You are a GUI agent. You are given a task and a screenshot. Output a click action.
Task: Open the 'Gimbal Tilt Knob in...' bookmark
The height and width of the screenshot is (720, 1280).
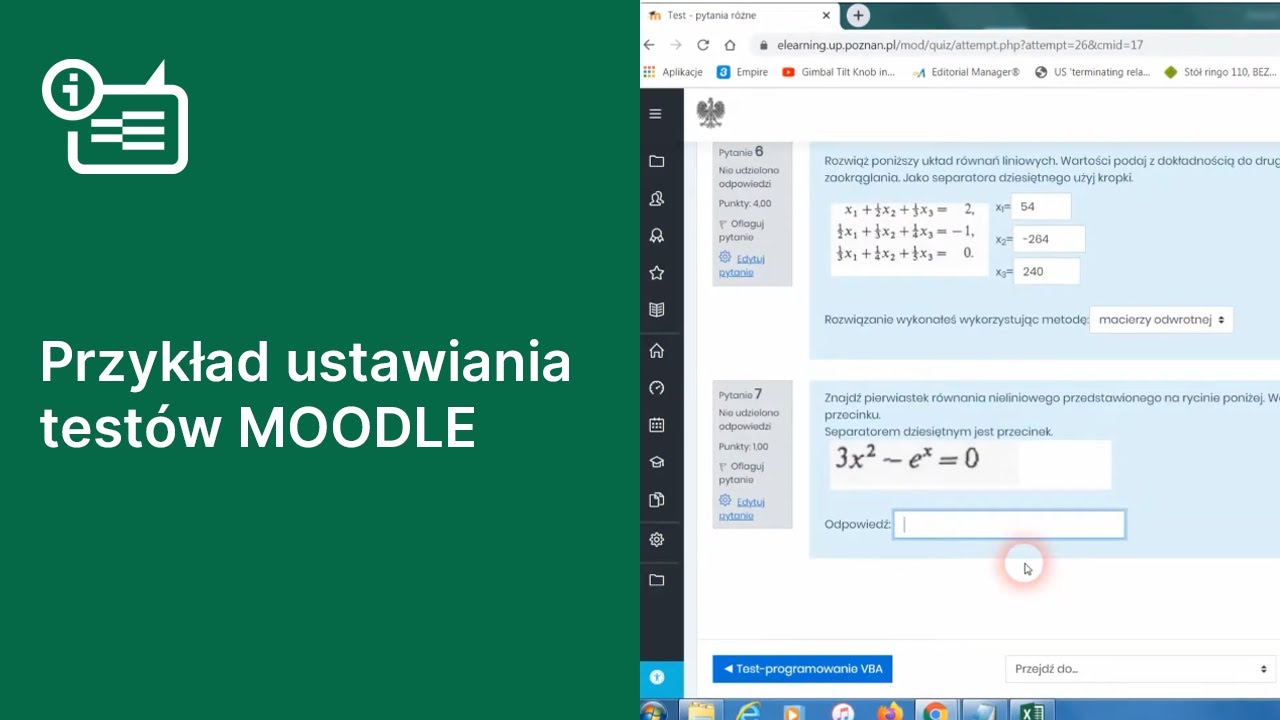point(838,72)
